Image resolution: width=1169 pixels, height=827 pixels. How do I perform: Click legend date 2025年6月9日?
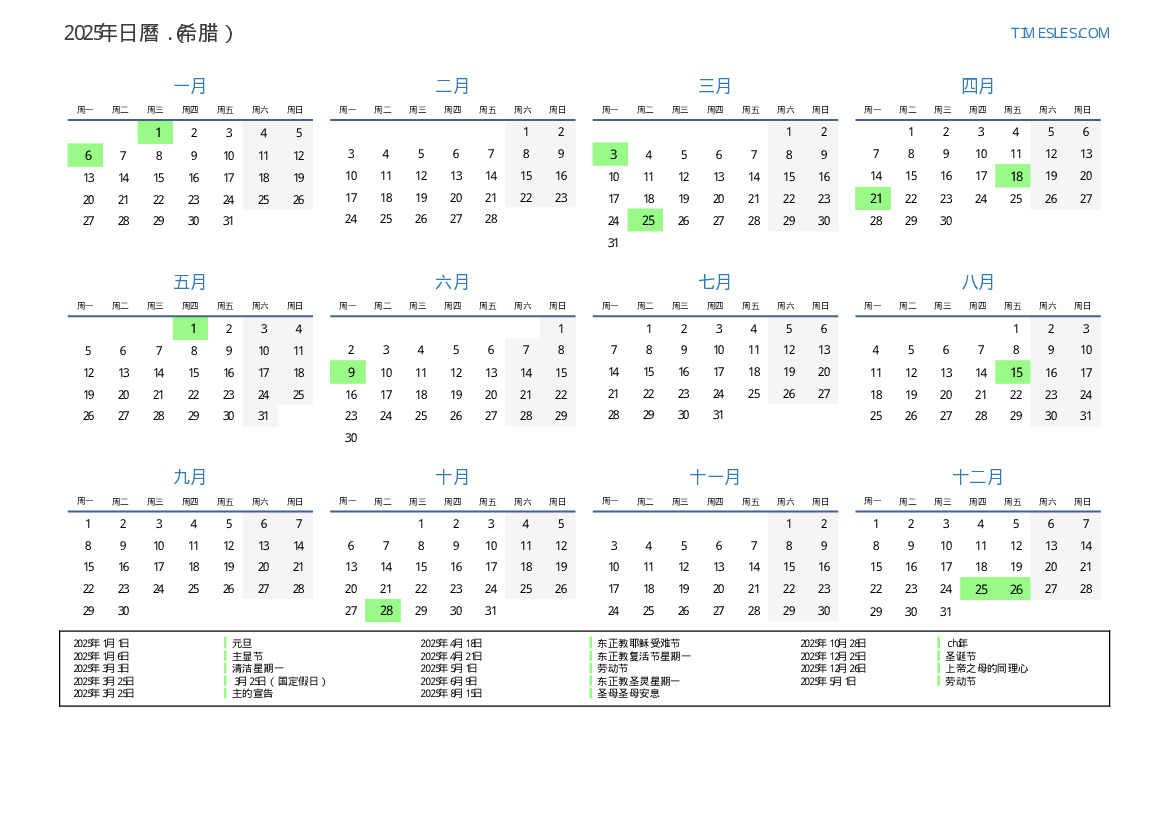click(449, 681)
